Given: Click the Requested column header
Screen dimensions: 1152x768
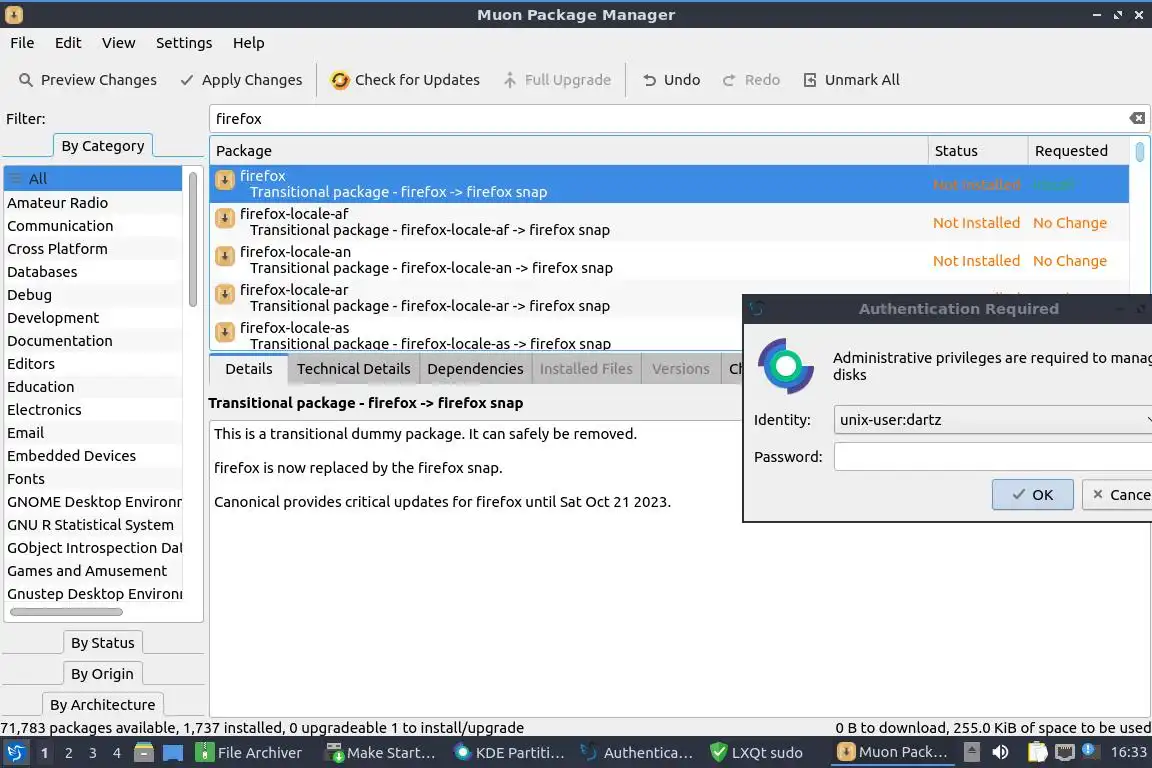Looking at the screenshot, I should [x=1078, y=151].
